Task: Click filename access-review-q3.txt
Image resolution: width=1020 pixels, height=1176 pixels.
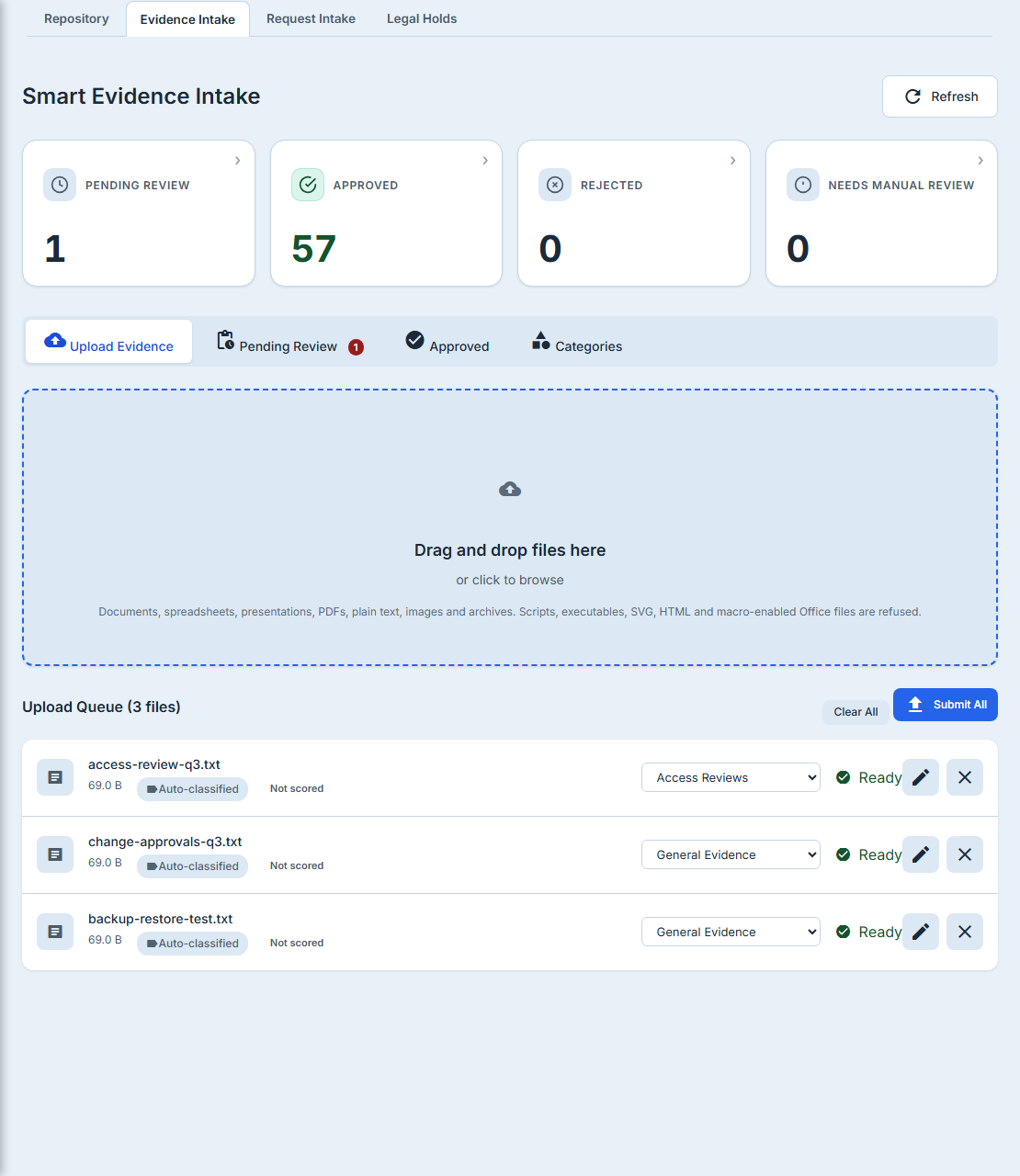Action: click(154, 764)
